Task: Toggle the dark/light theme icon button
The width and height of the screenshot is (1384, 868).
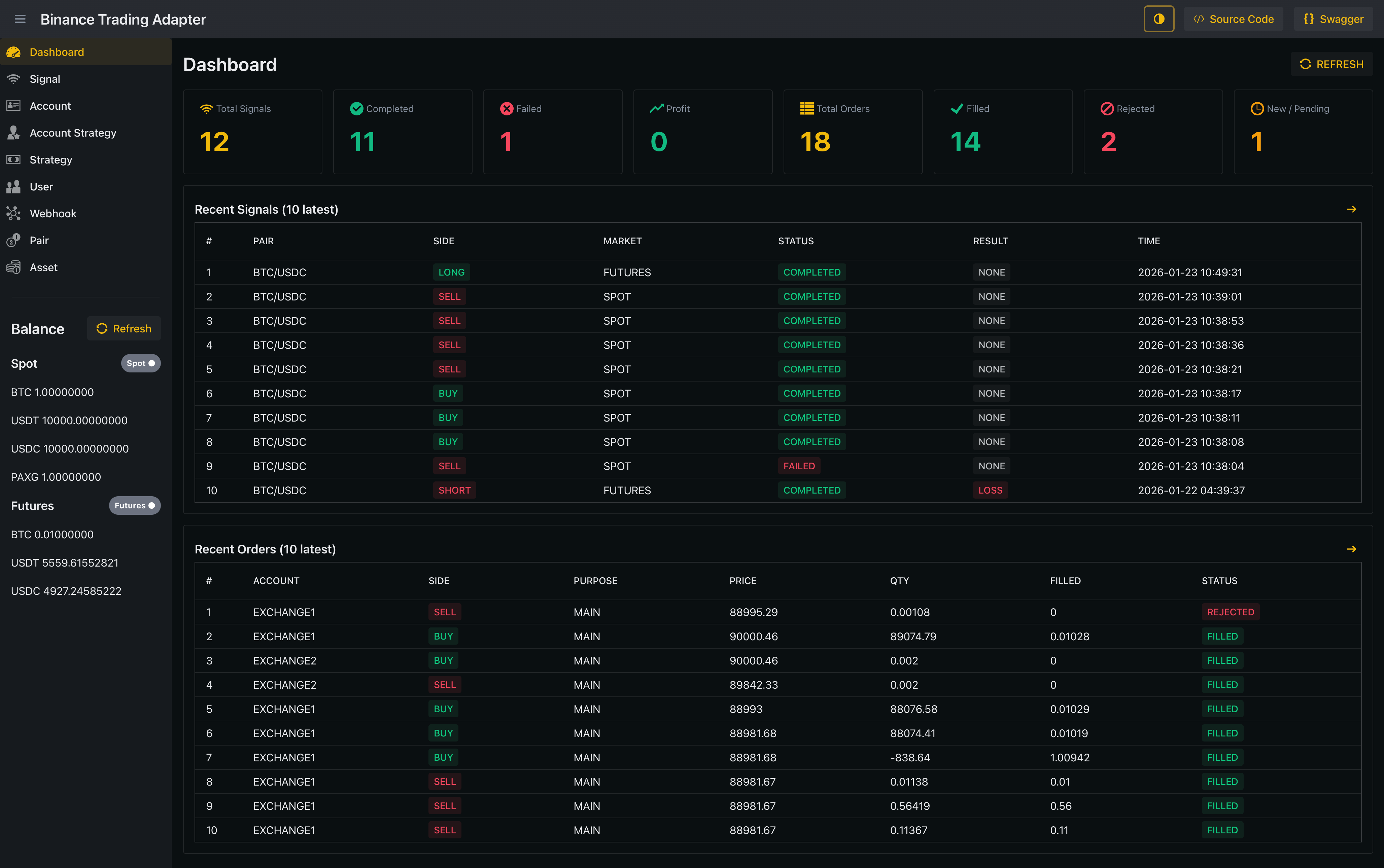Action: click(1158, 19)
